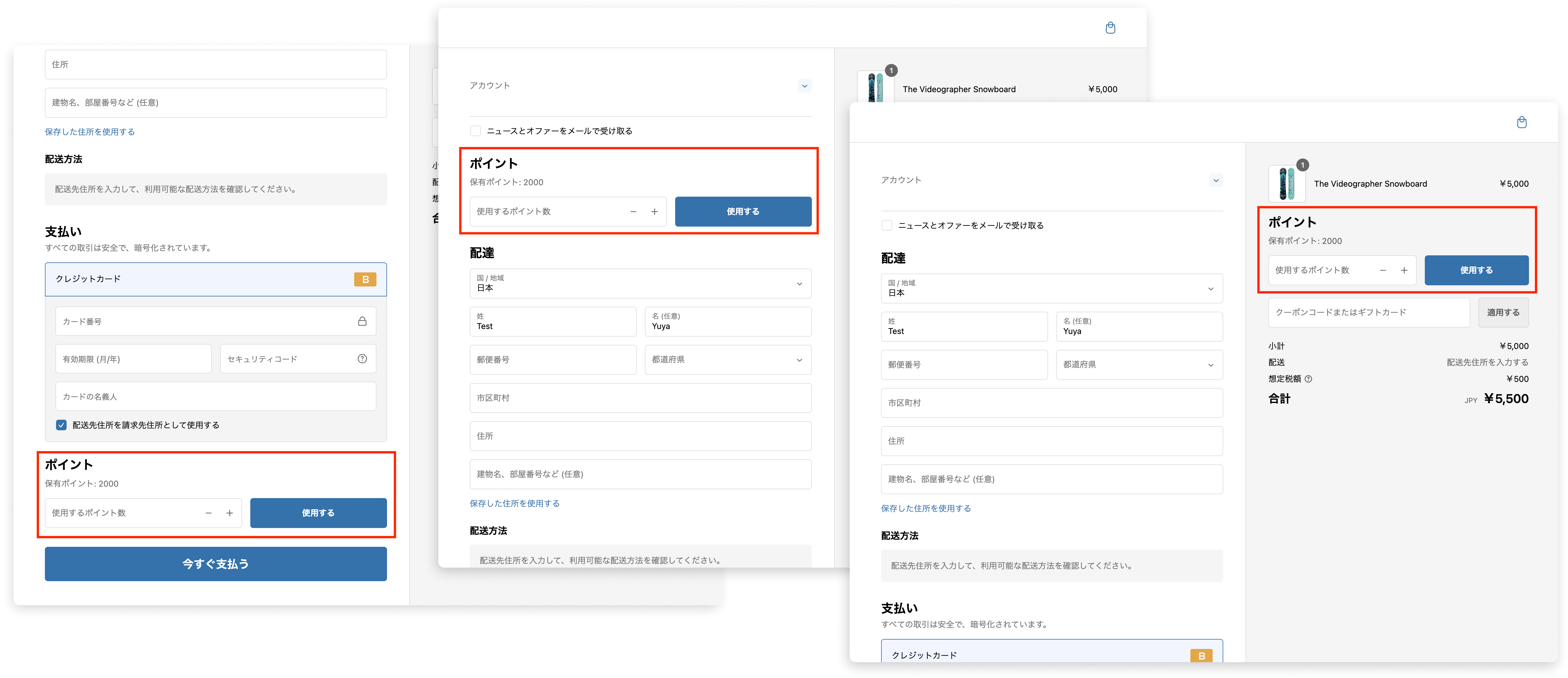Click 今すぐ支払う button
This screenshot has width=1568, height=678.
pyautogui.click(x=215, y=564)
